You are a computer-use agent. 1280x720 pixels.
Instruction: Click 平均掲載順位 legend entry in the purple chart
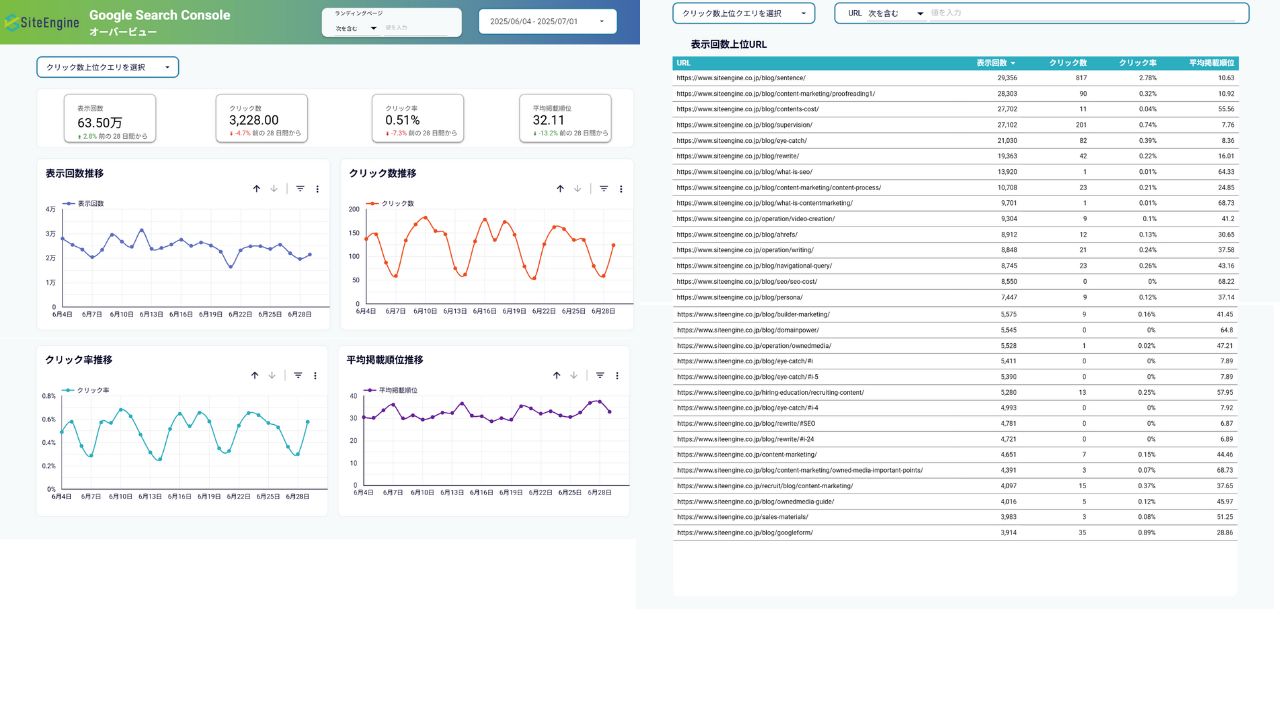(x=389, y=390)
